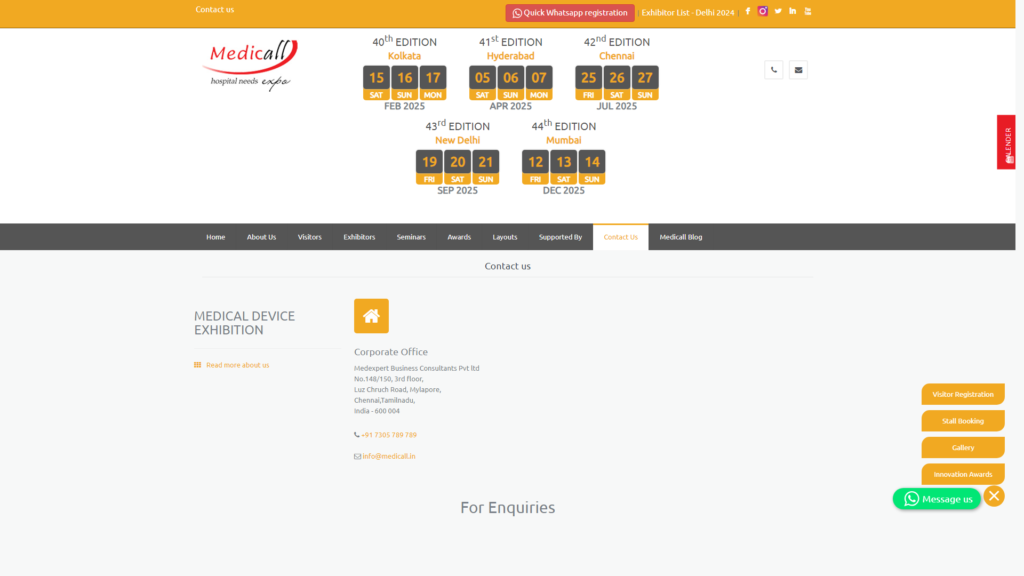
Task: Click the Contact us link in top bar
Action: click(x=214, y=9)
